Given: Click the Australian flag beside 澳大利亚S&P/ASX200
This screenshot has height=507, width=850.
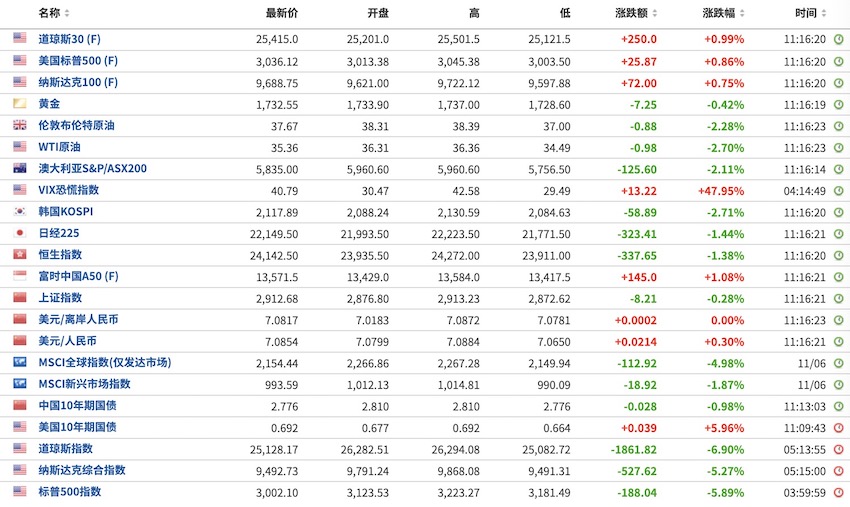Looking at the screenshot, I should click(20, 168).
